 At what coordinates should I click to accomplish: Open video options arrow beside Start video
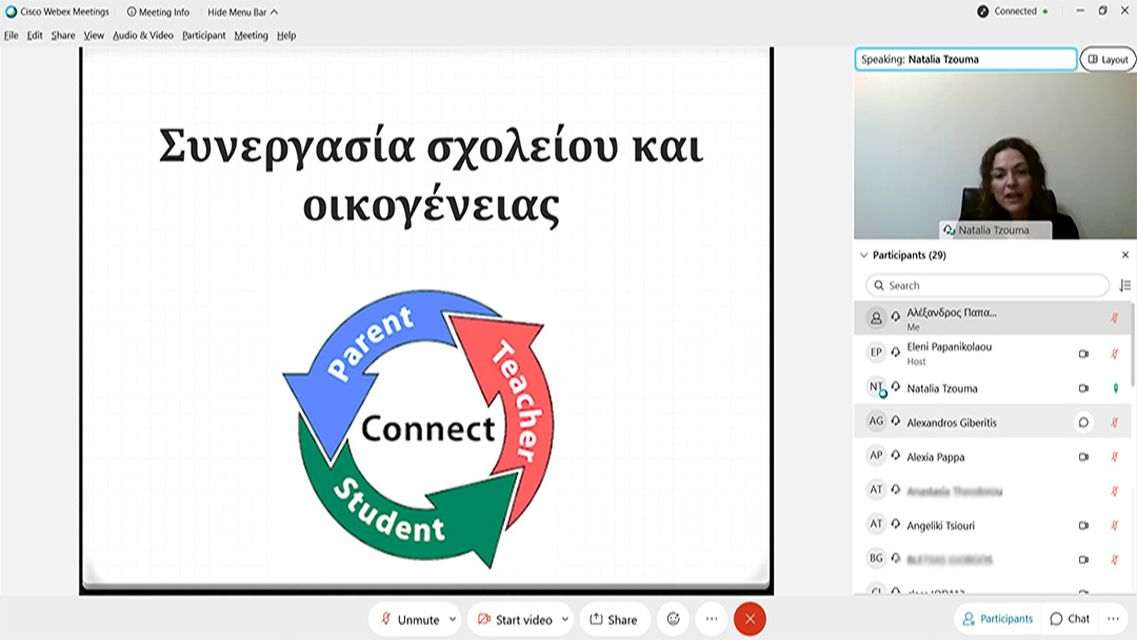pos(565,619)
